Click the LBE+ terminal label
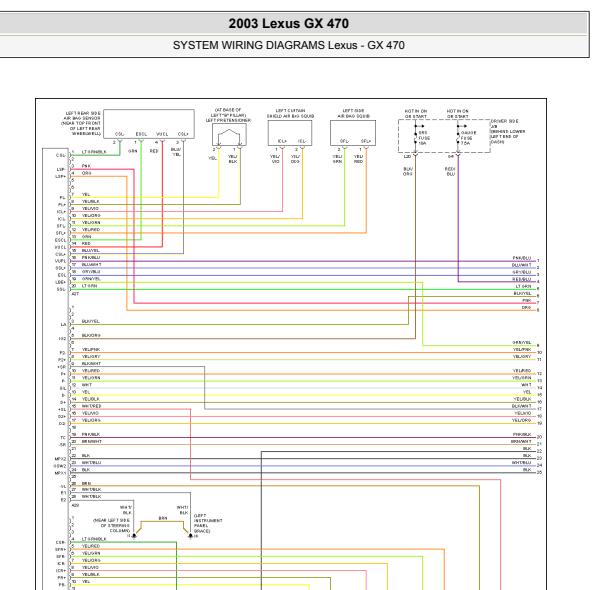601x590 pixels. pos(61,282)
